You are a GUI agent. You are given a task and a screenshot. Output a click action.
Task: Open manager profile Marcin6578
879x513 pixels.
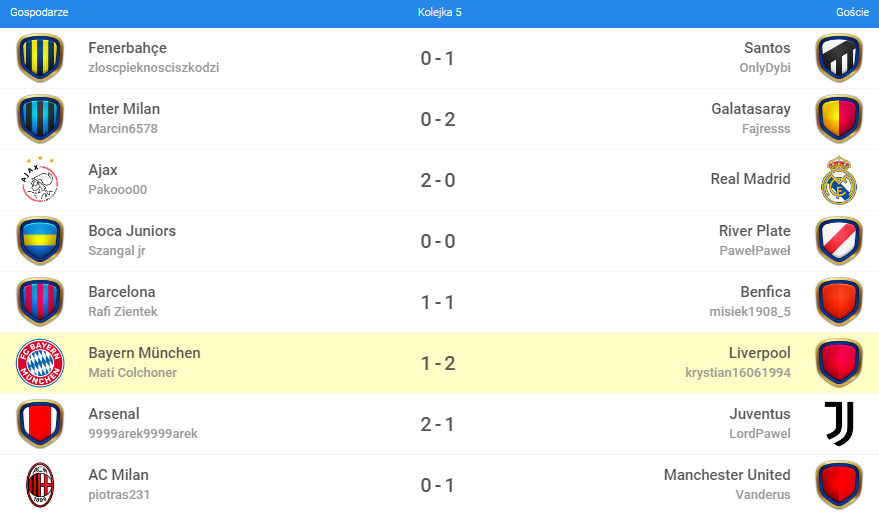click(x=122, y=129)
